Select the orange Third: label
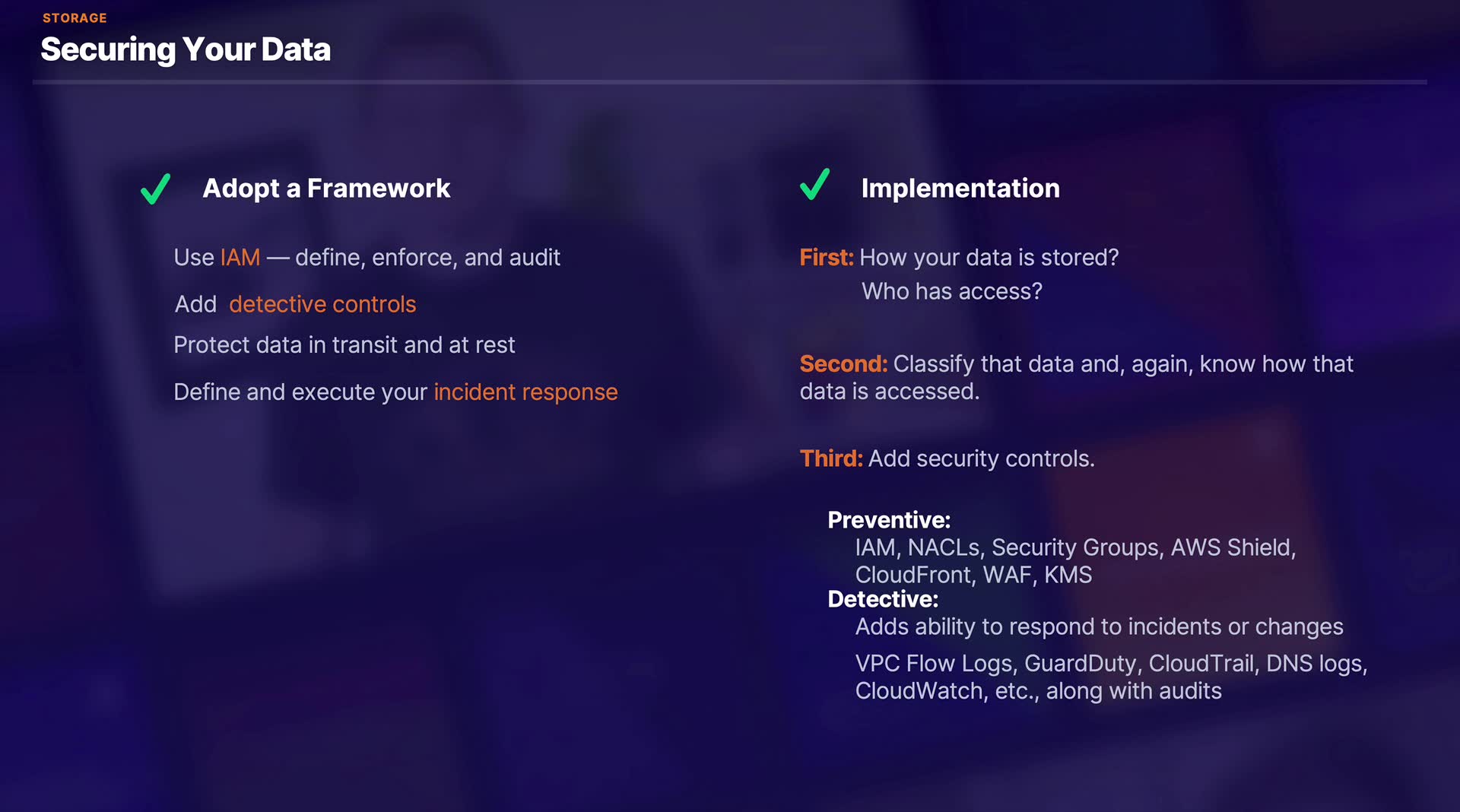Screen dimensions: 1460x812 pos(830,459)
